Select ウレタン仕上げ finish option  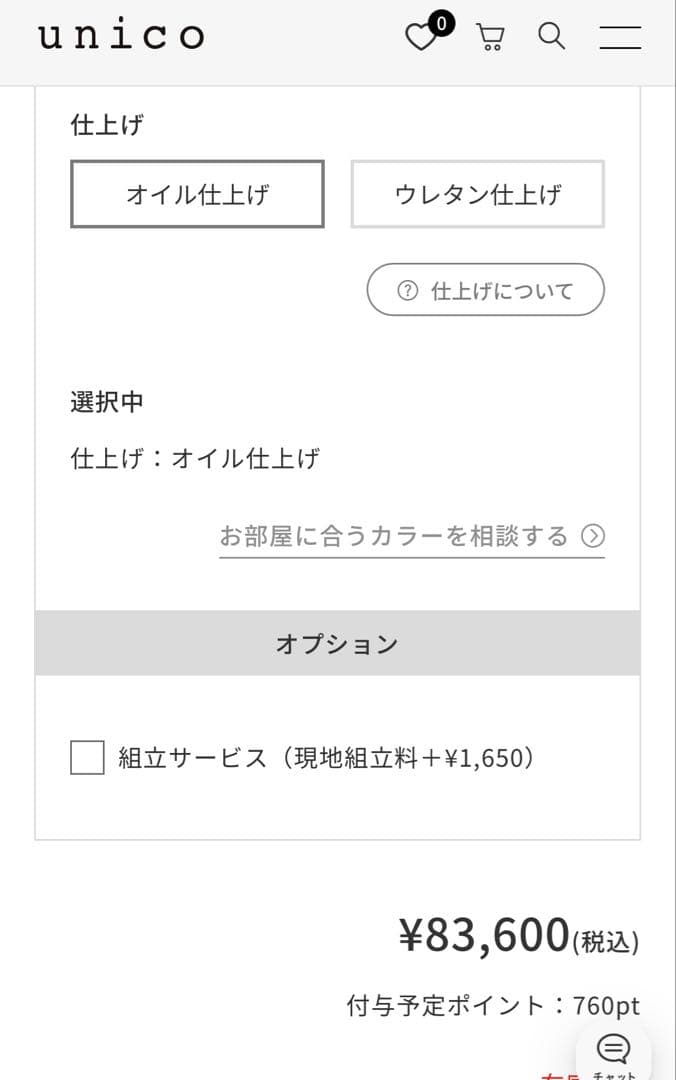tap(478, 194)
